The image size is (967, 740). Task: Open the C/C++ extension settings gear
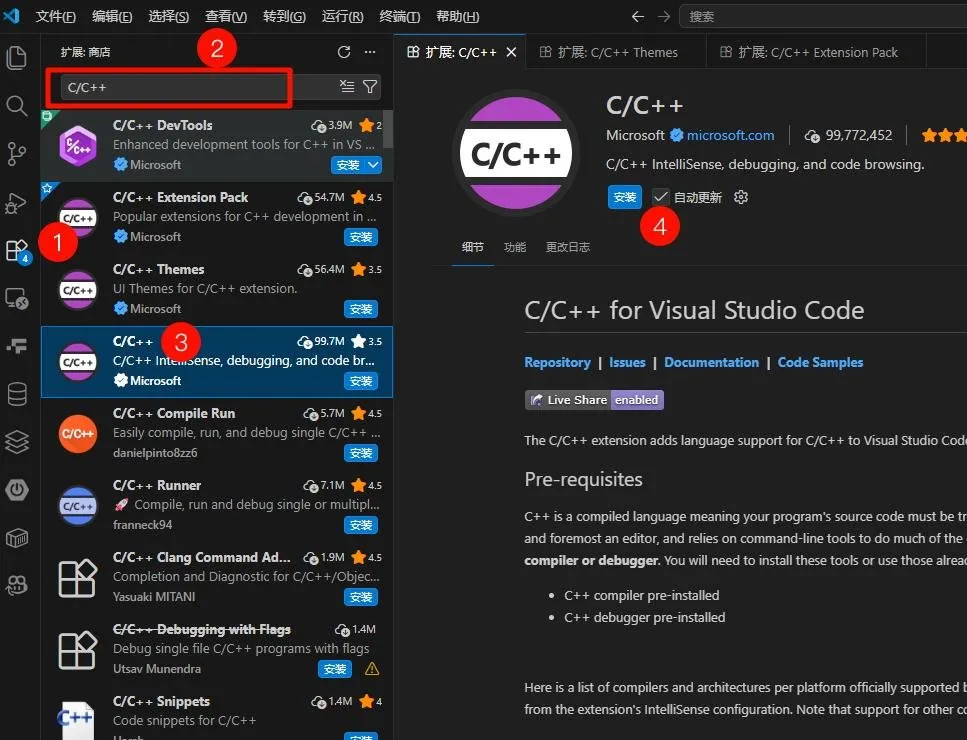click(x=741, y=197)
